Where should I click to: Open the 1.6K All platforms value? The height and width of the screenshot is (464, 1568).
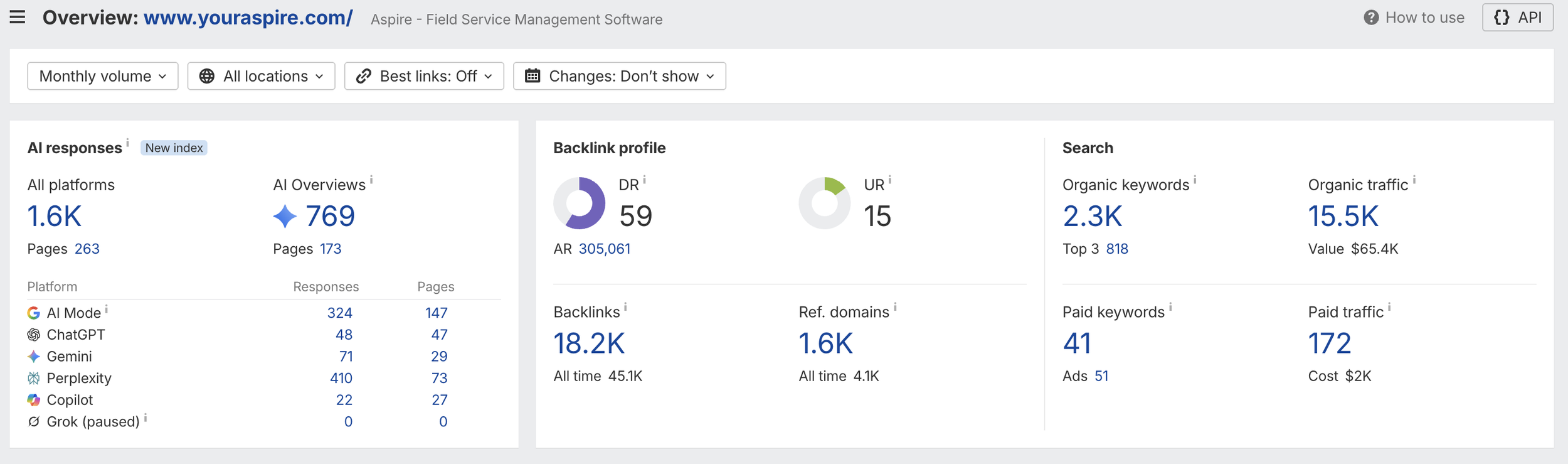[x=55, y=216]
